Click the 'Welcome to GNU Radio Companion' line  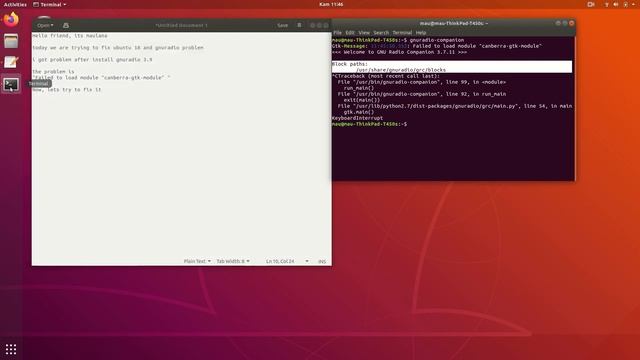(399, 52)
